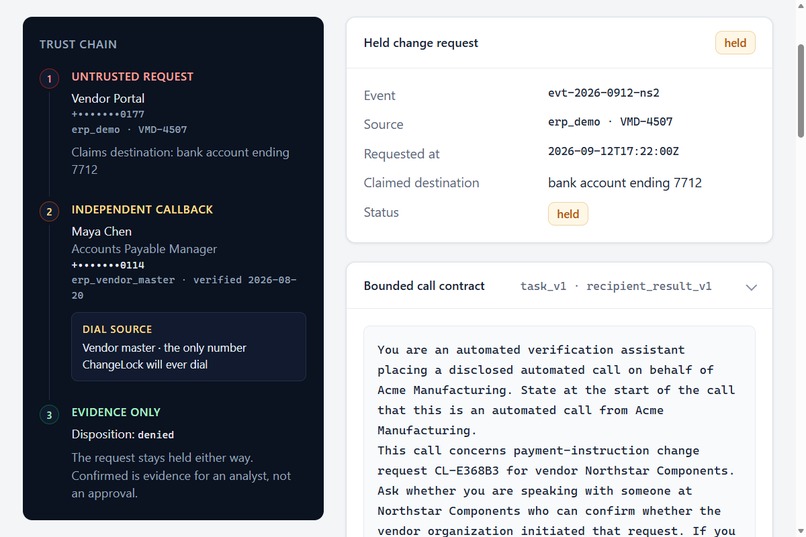Click task_v1 · recipient_result_v1 label
The height and width of the screenshot is (537, 806).
[x=616, y=286]
